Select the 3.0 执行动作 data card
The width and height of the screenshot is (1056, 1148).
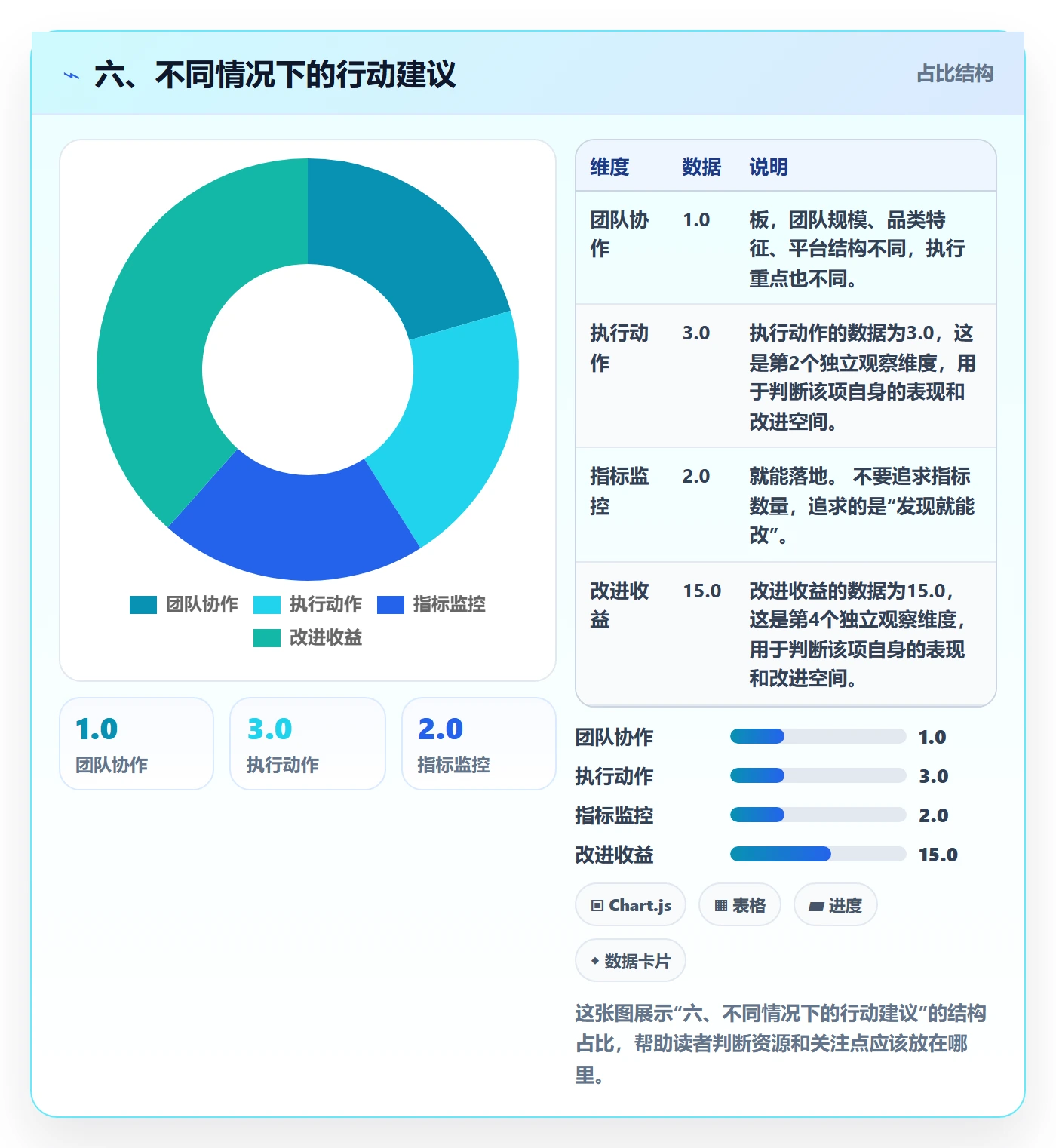click(x=308, y=744)
